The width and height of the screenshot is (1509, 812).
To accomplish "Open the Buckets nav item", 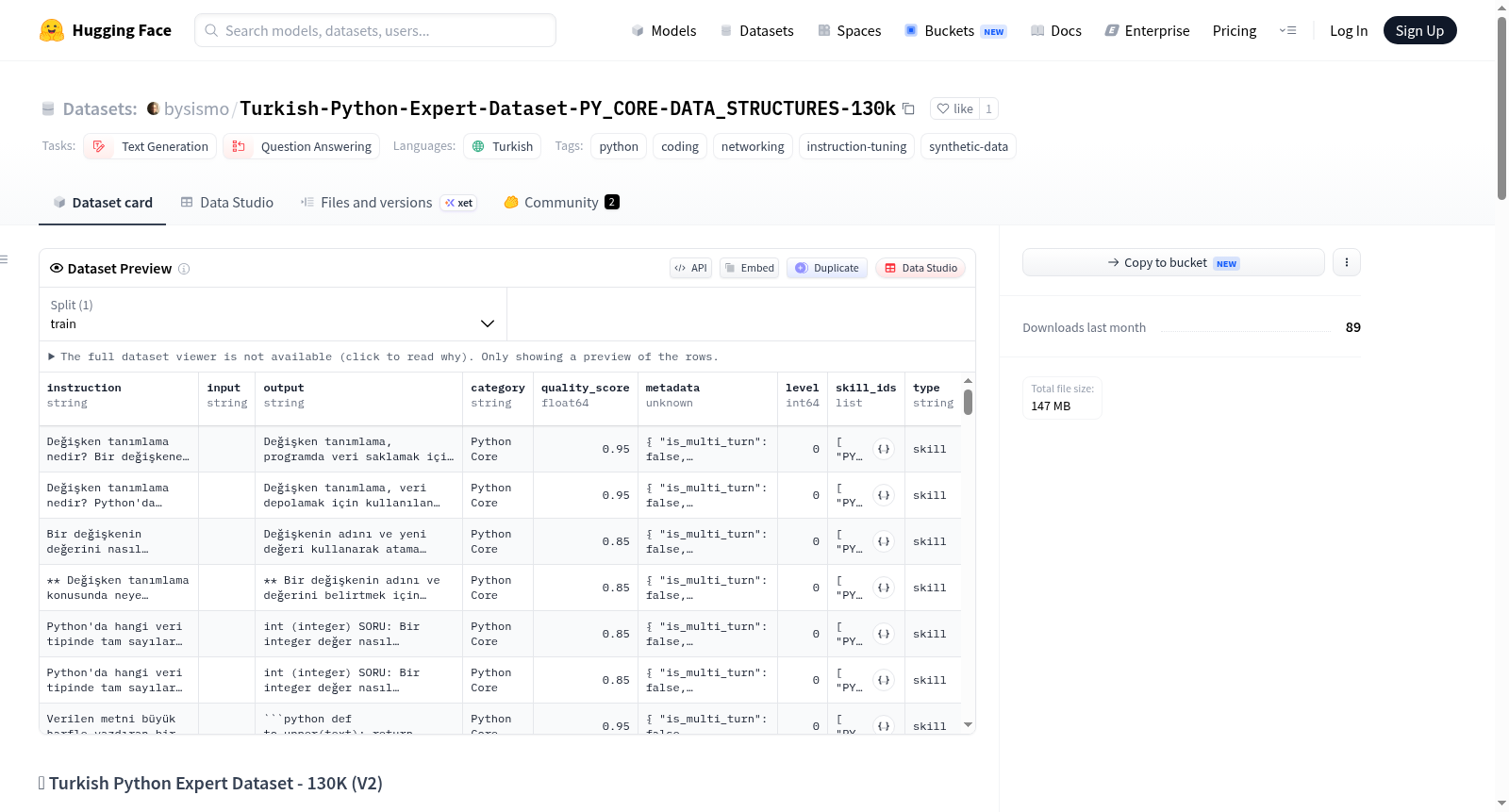I will 955,30.
